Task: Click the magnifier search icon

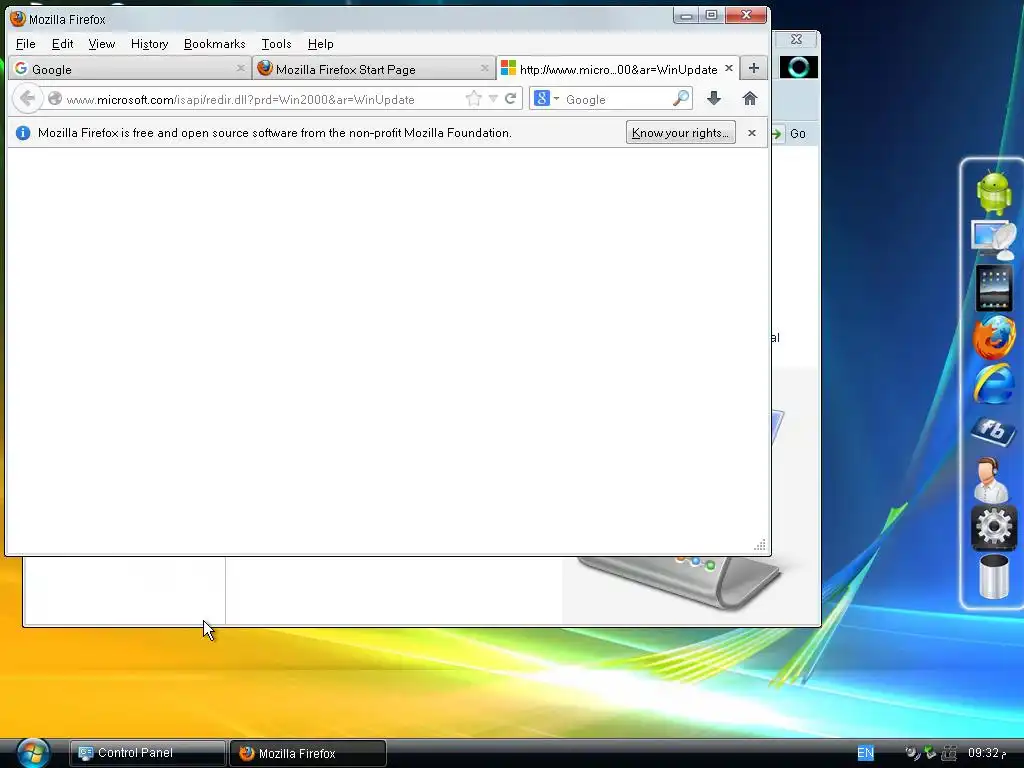Action: tap(680, 99)
